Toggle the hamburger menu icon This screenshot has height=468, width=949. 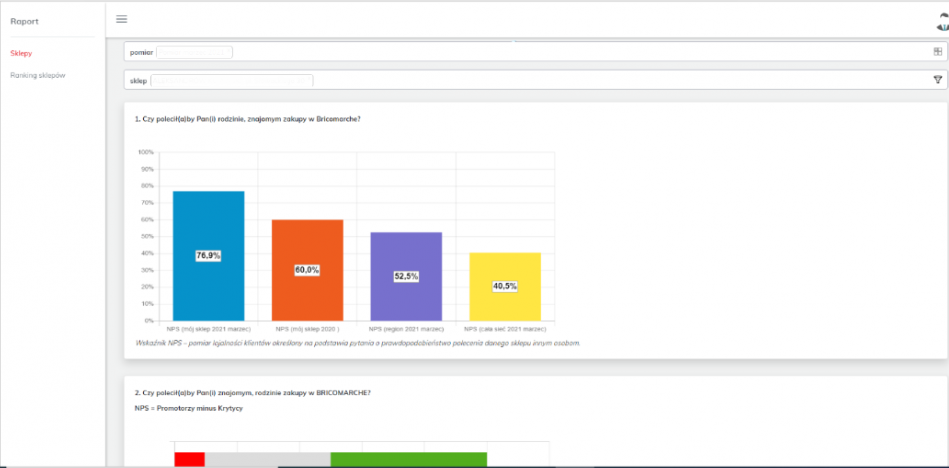click(122, 19)
